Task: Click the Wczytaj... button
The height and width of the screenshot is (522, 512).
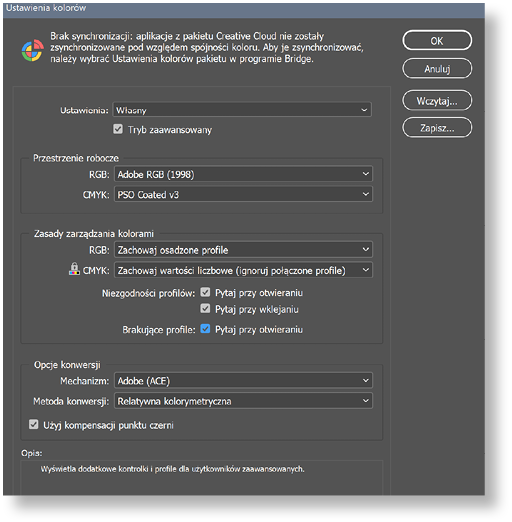Action: tap(437, 100)
